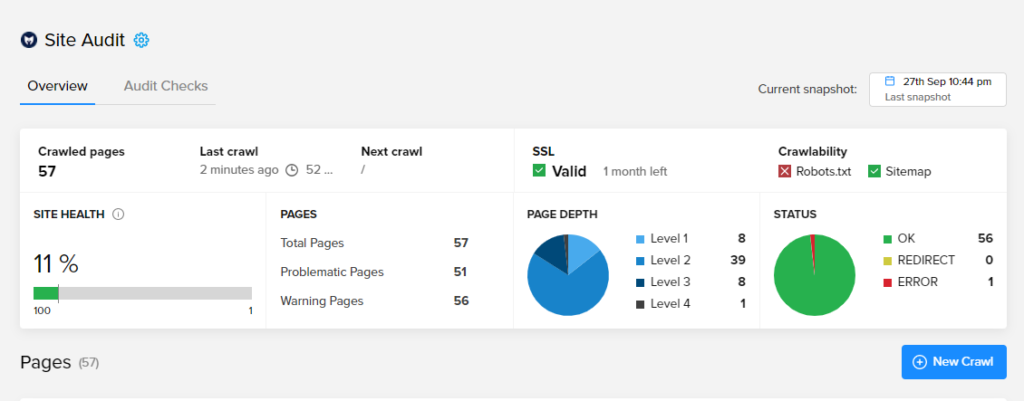Image resolution: width=1024 pixels, height=401 pixels.
Task: Click the plus icon on New Crawl
Action: click(920, 362)
